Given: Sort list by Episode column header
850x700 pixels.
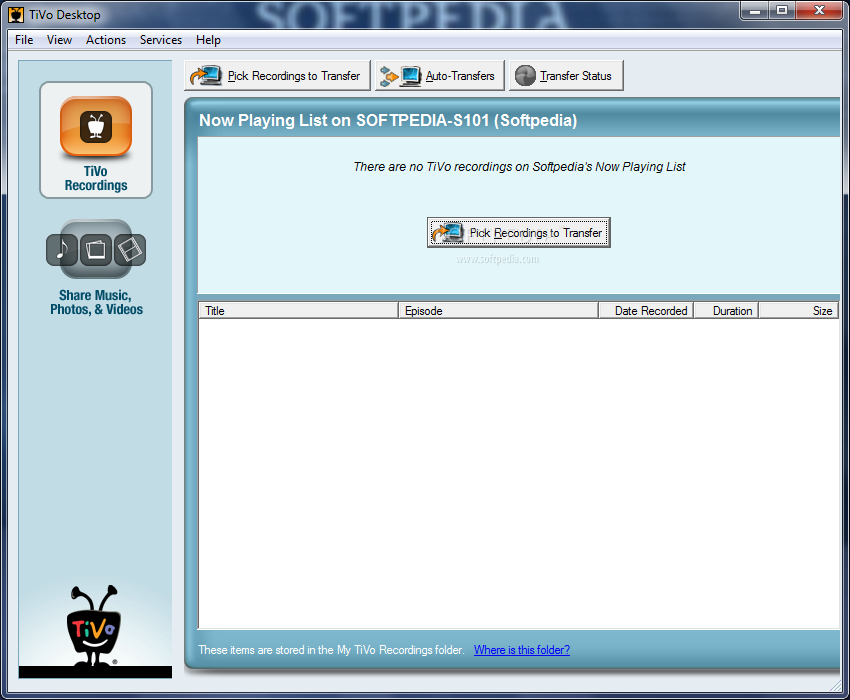Looking at the screenshot, I should pyautogui.click(x=498, y=311).
